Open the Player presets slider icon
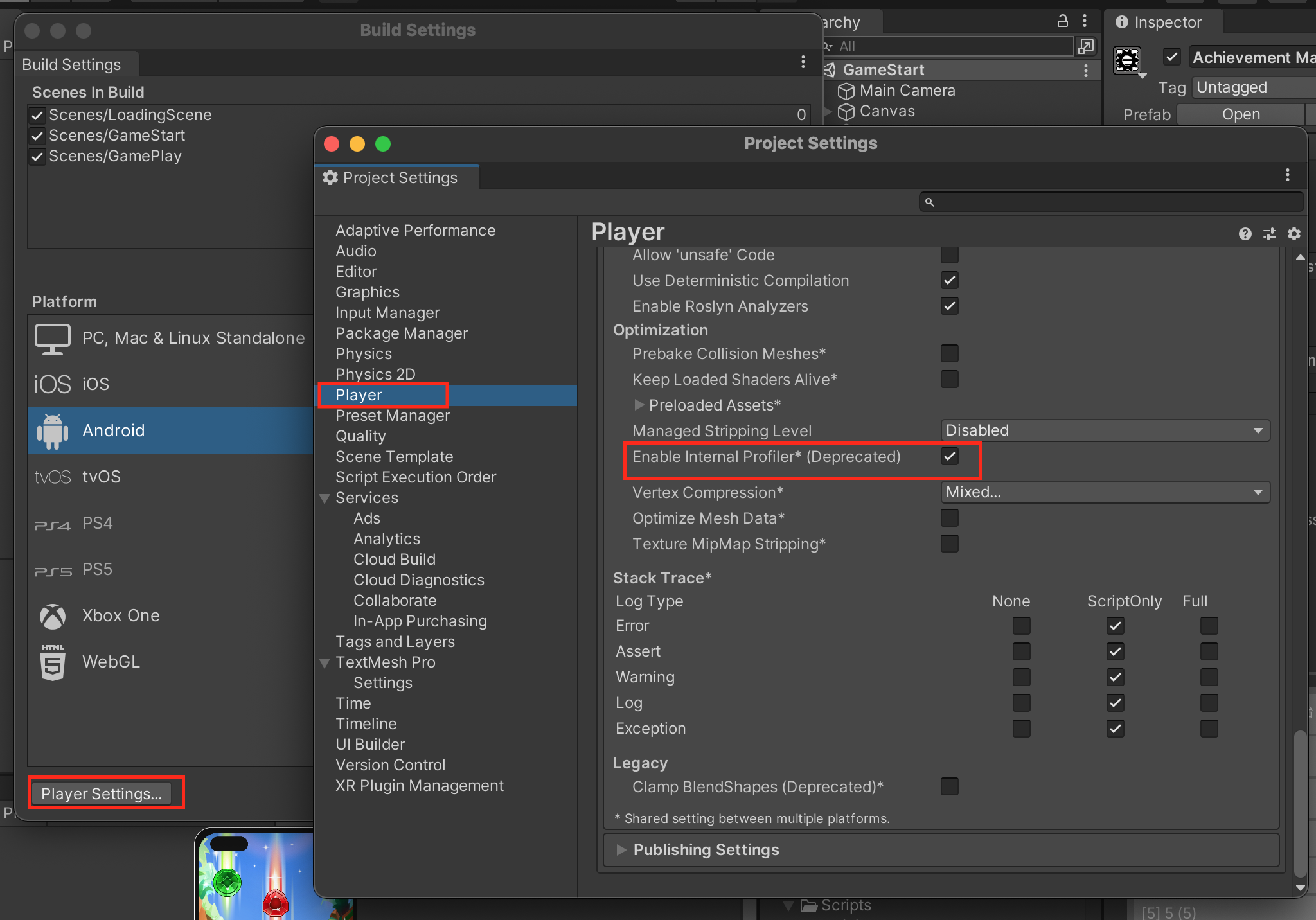This screenshot has height=920, width=1316. 1269,234
